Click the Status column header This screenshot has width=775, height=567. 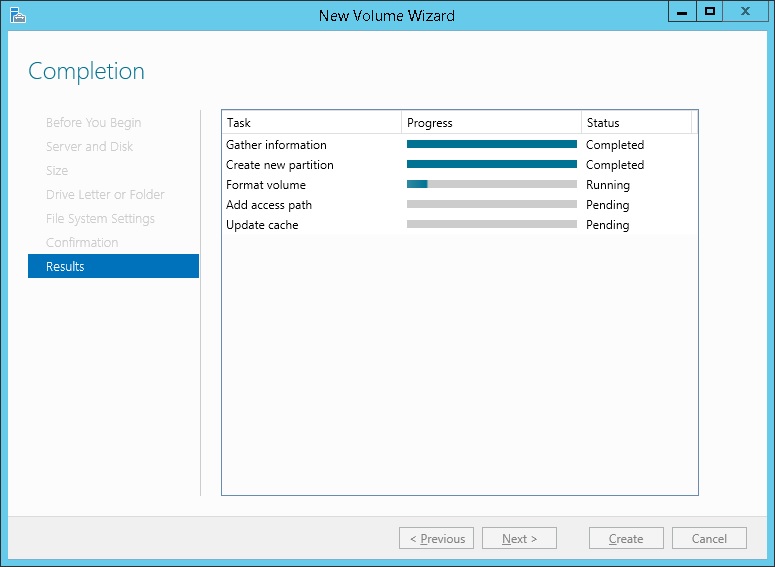click(x=635, y=123)
